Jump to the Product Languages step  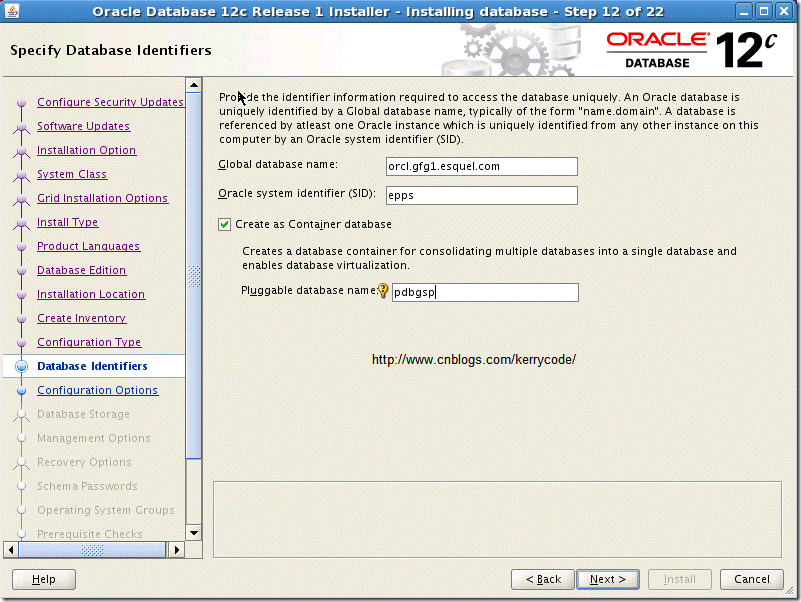click(x=88, y=246)
